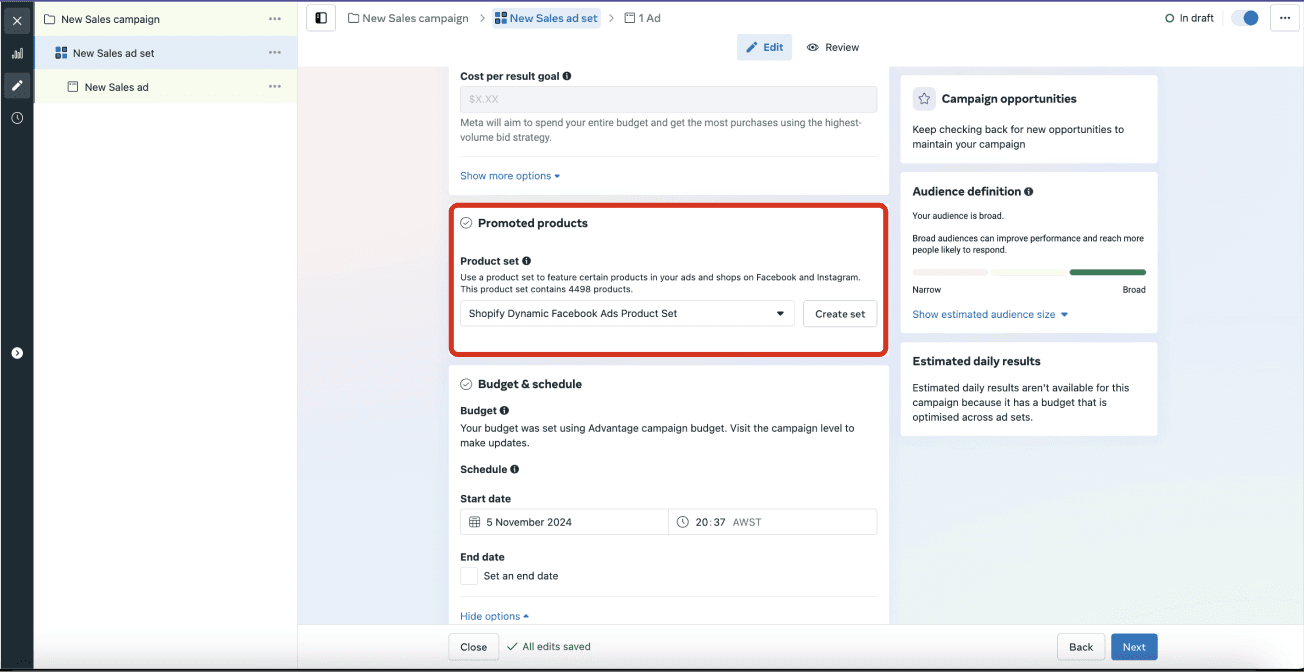This screenshot has height=672, width=1304.
Task: Switch to the Review tab
Action: (x=833, y=47)
